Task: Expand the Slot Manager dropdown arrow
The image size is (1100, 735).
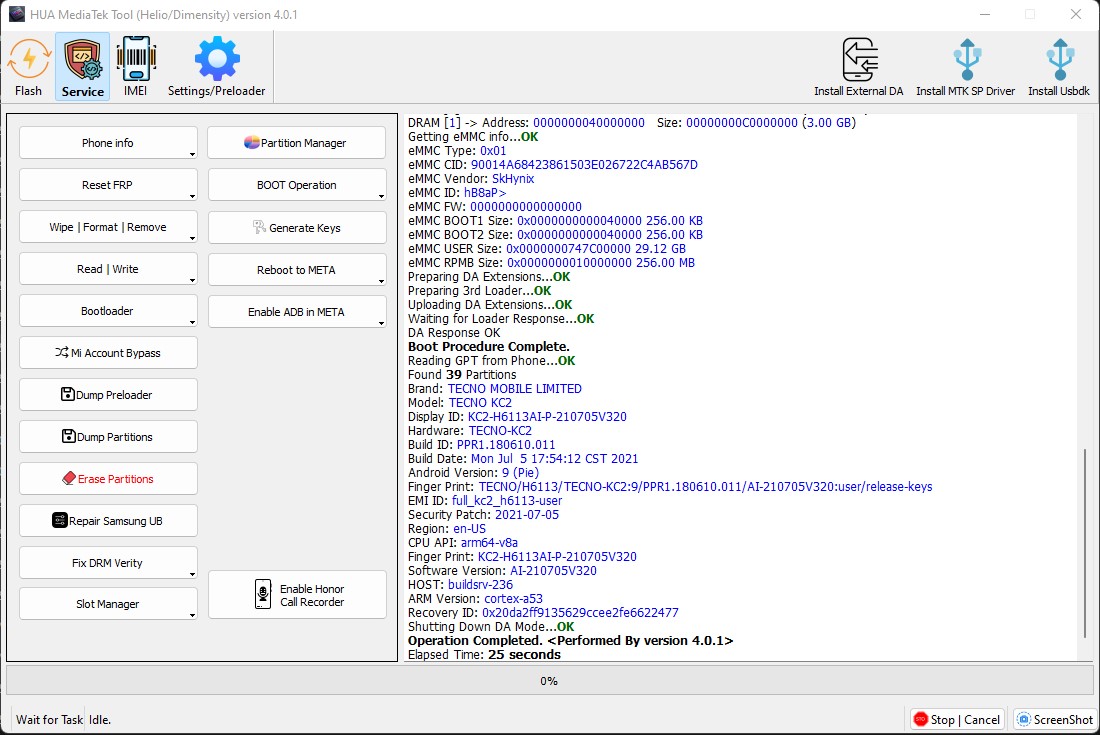Action: [192, 616]
